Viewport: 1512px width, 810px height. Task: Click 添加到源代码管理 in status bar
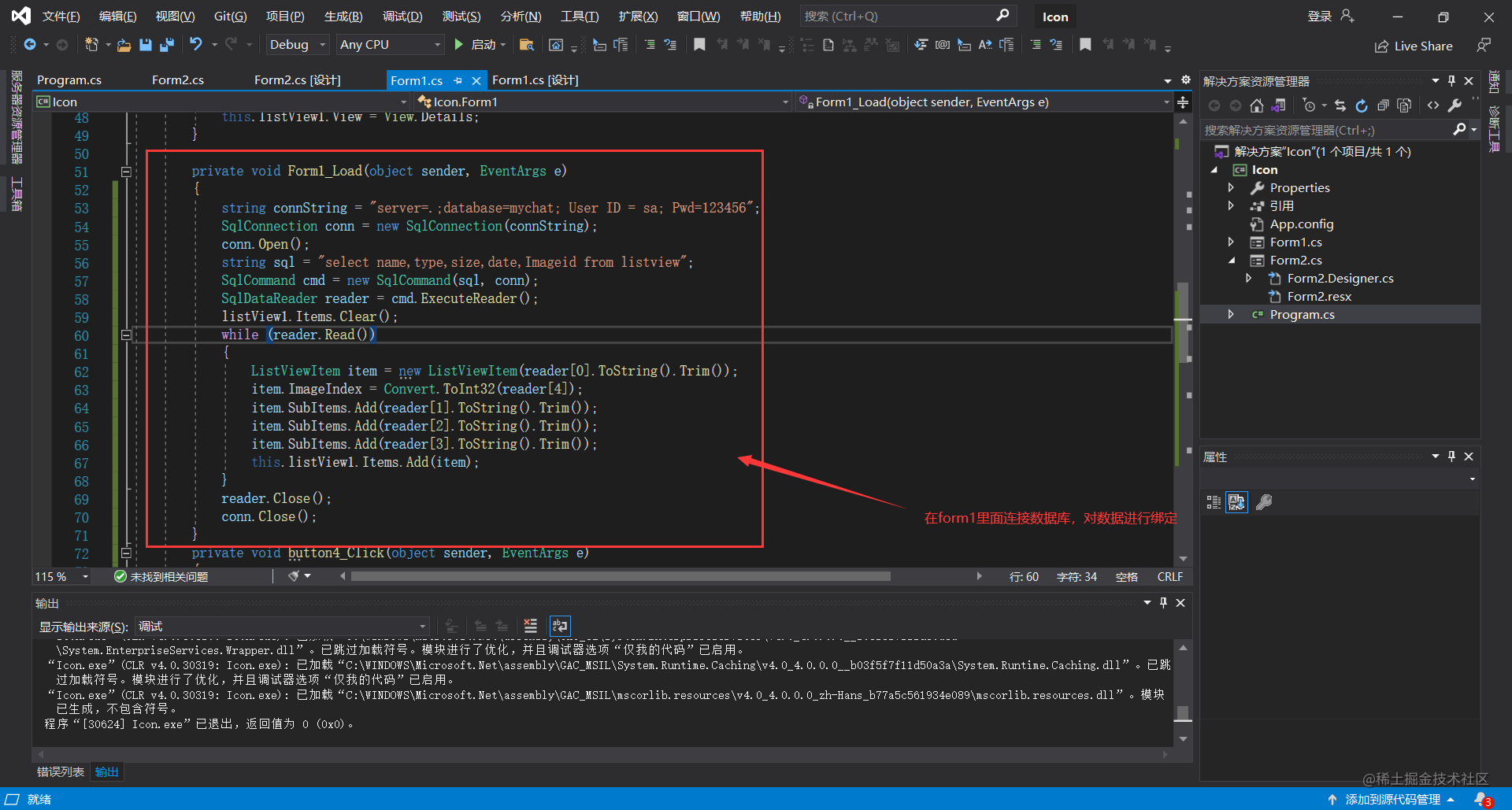tap(1392, 800)
